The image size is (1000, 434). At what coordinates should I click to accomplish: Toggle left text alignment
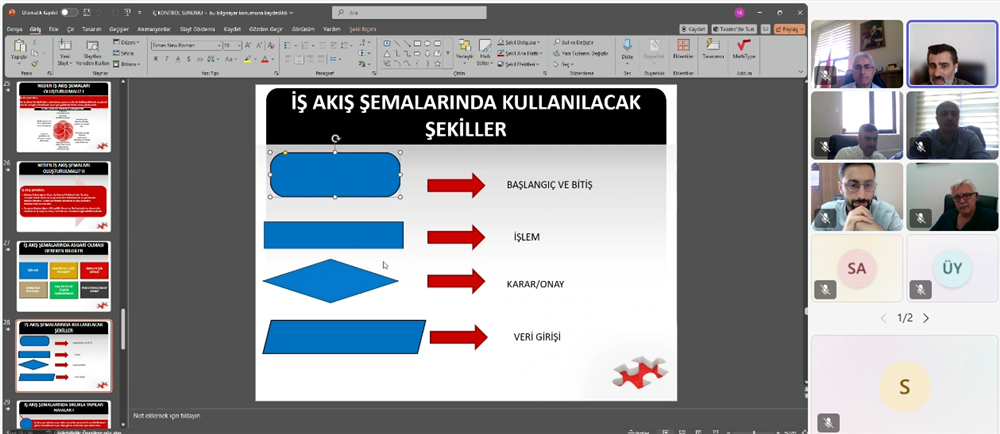coord(288,59)
